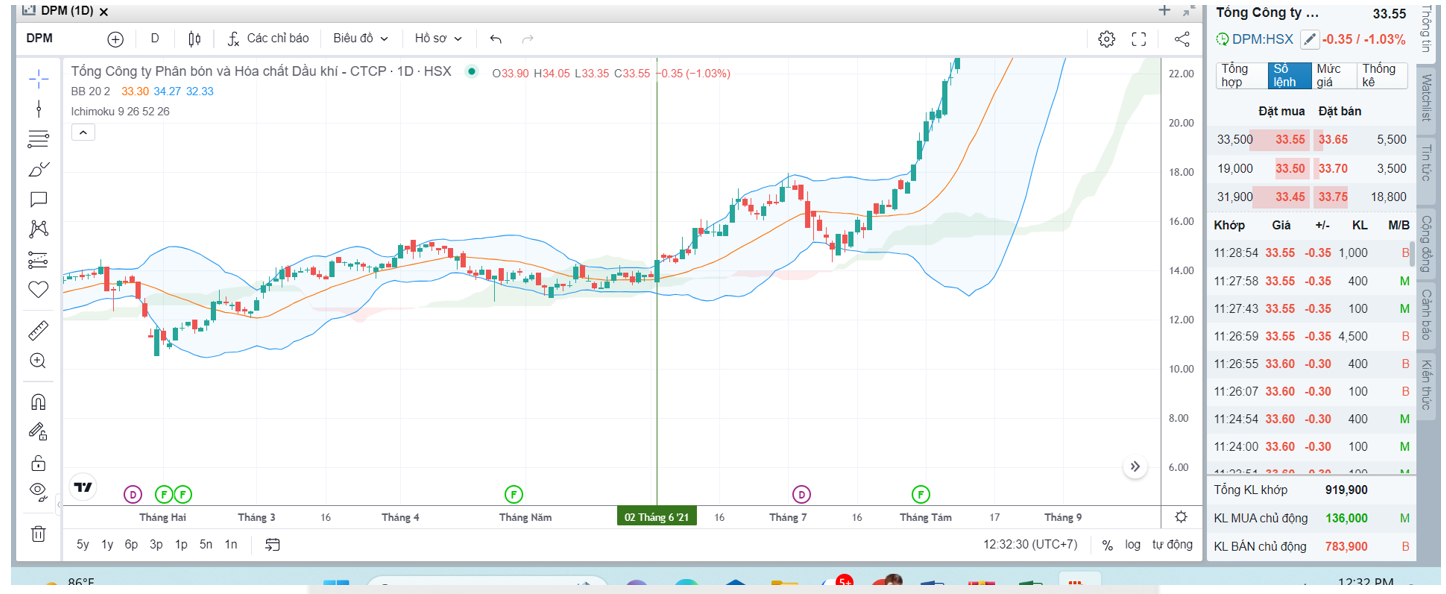Jump to the latest bar using double-arrow button

1135,466
